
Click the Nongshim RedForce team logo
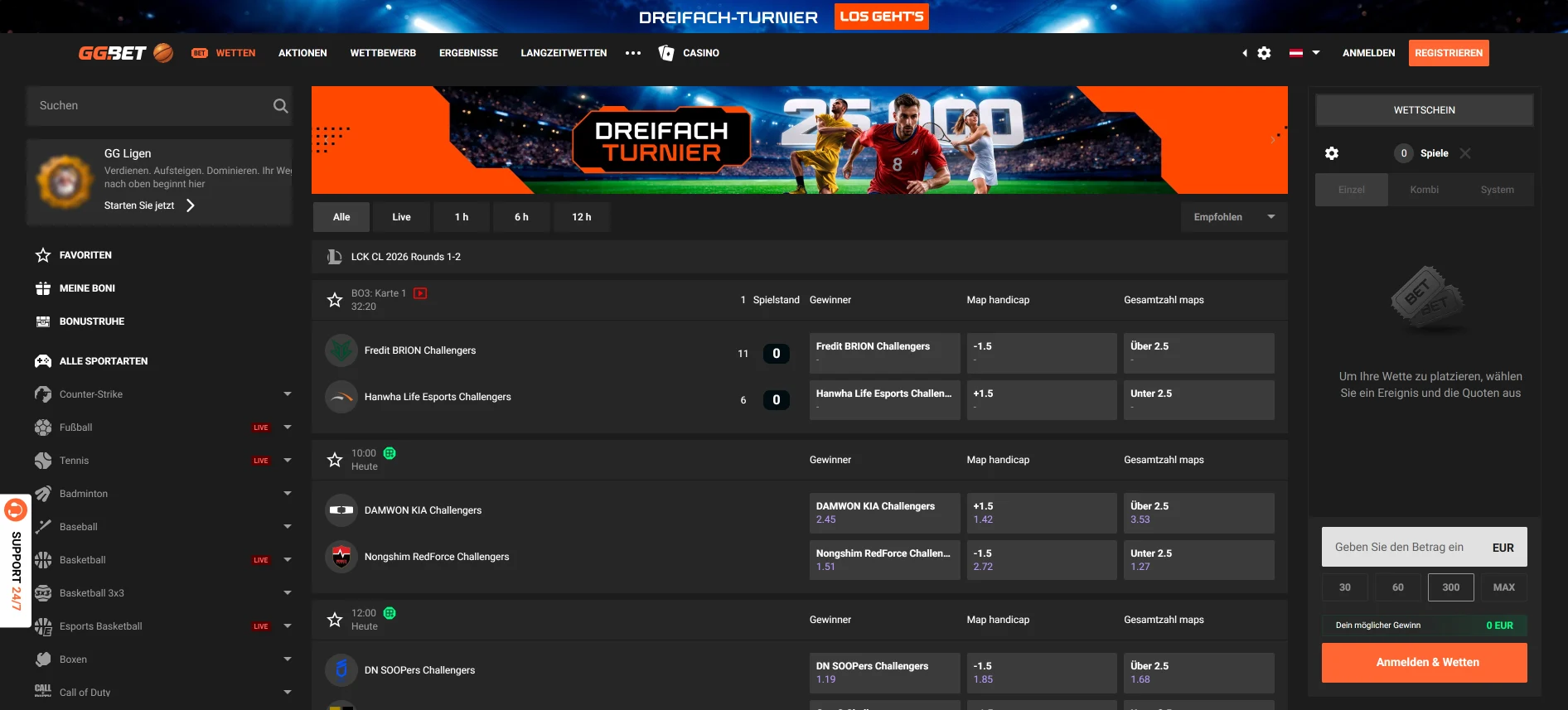[x=341, y=557]
